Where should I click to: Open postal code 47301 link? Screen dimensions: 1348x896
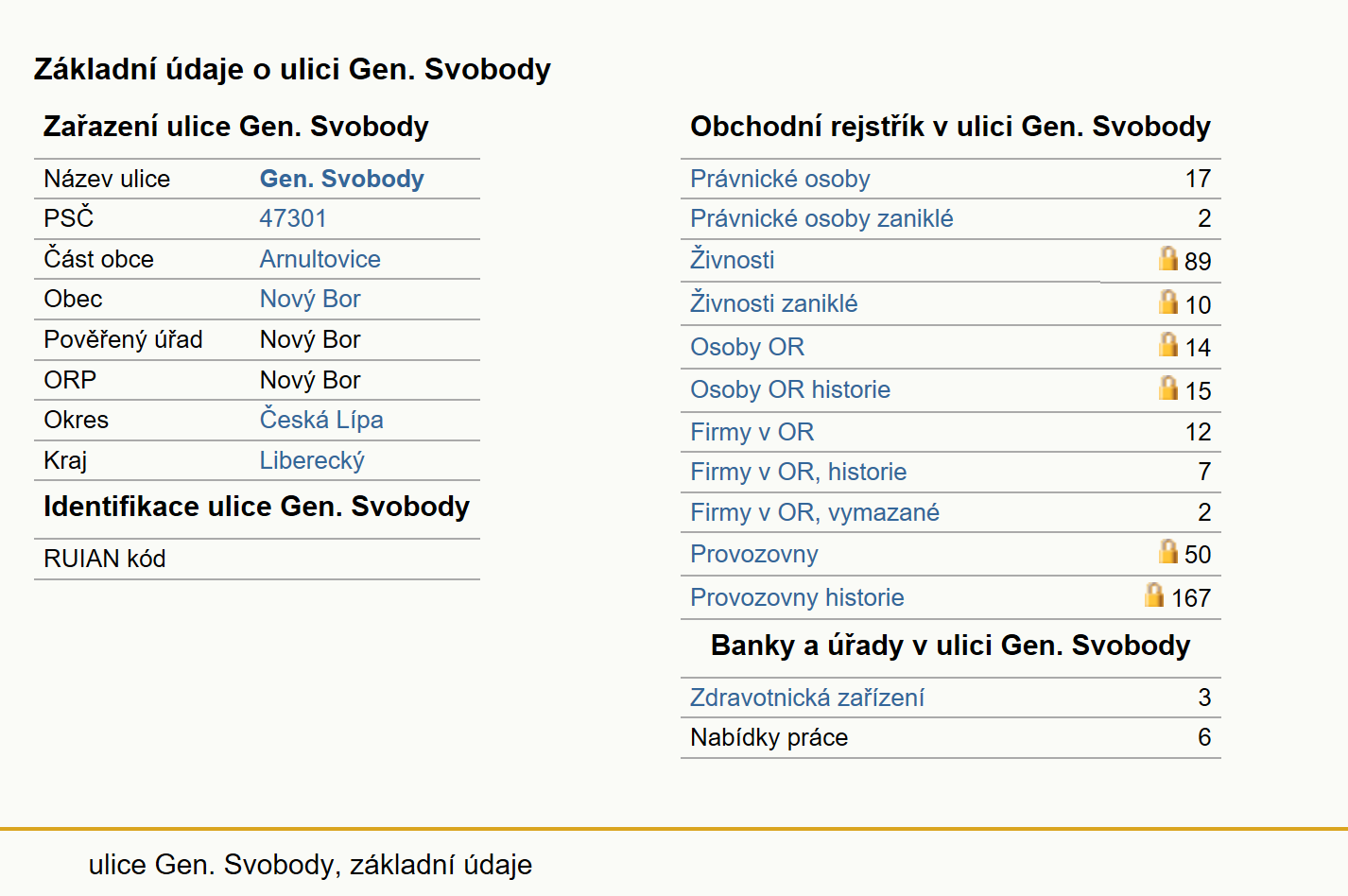[x=293, y=218]
